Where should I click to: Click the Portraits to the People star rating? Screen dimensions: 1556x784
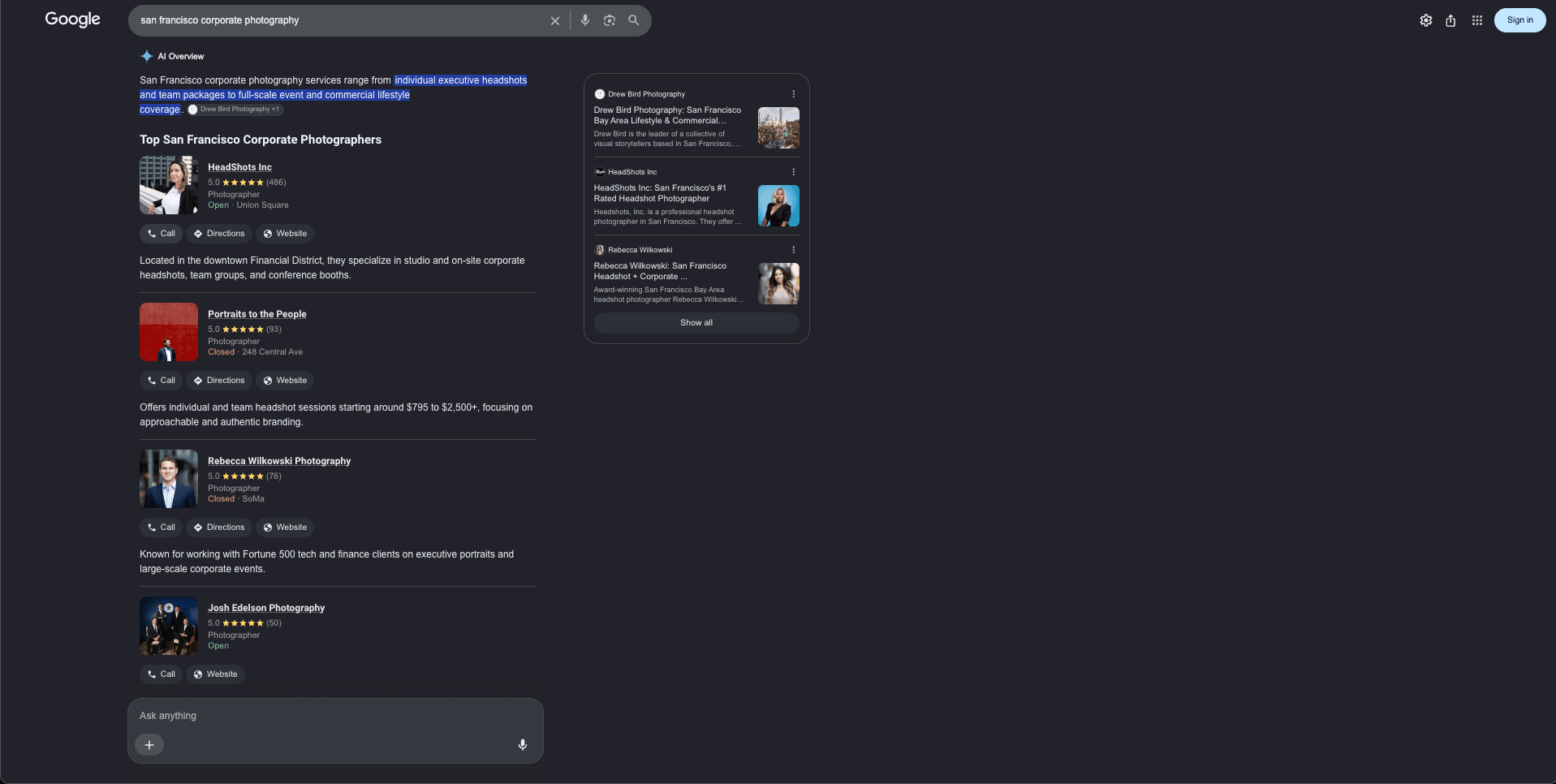tap(243, 330)
